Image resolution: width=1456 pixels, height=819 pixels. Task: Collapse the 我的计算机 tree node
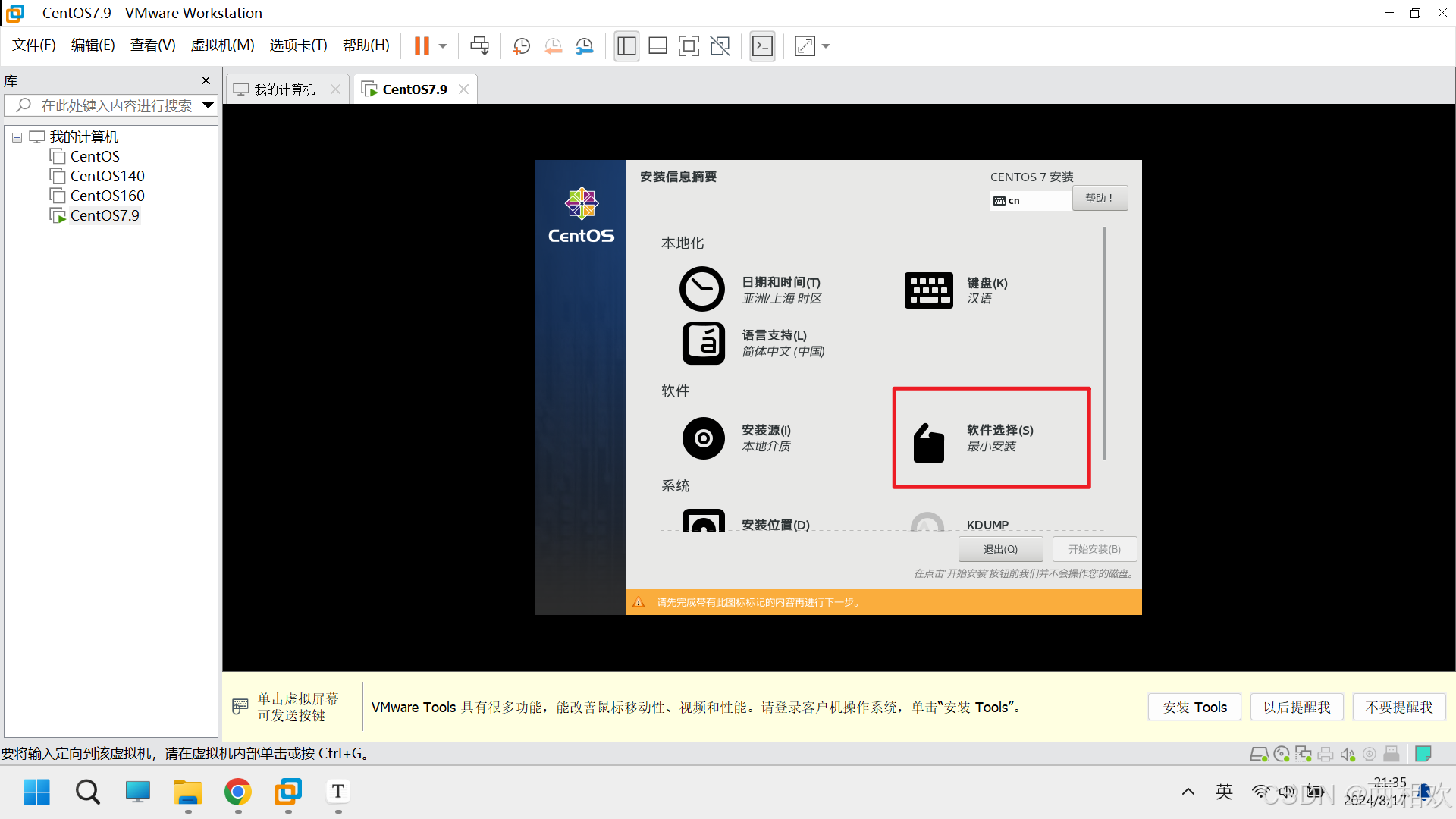[17, 137]
